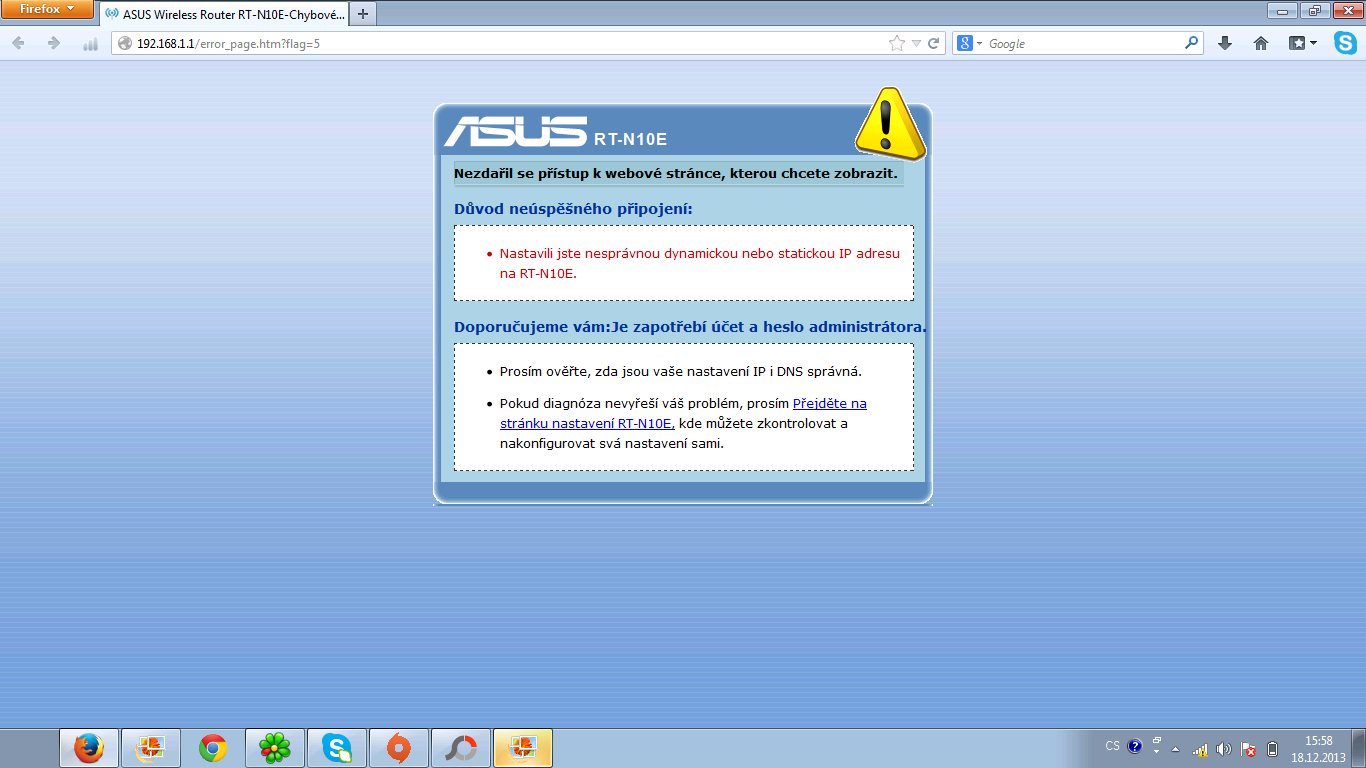Open Firefox from the taskbar
This screenshot has height=768, width=1366.
[90, 748]
